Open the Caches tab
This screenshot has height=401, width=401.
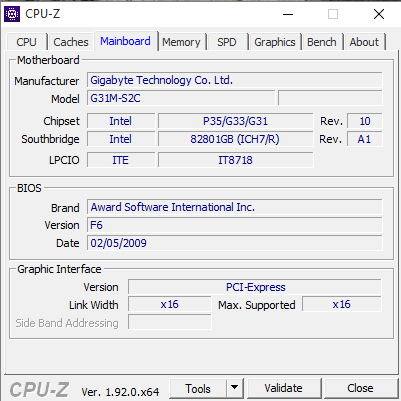(x=71, y=42)
